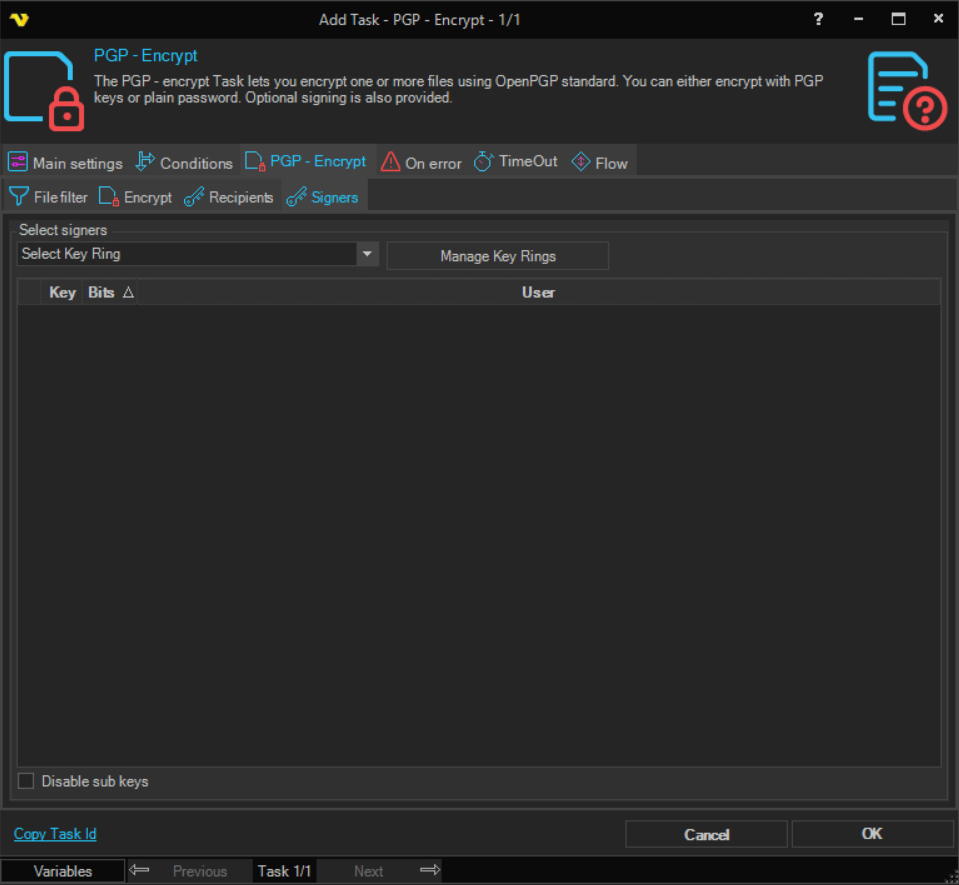Switch to the File filter sub-tab
This screenshot has width=959, height=885.
click(x=49, y=197)
